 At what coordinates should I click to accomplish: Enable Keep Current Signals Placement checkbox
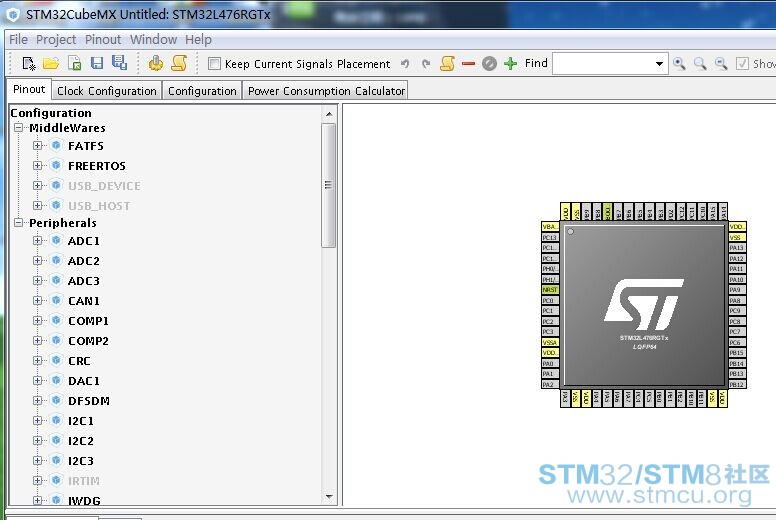214,64
